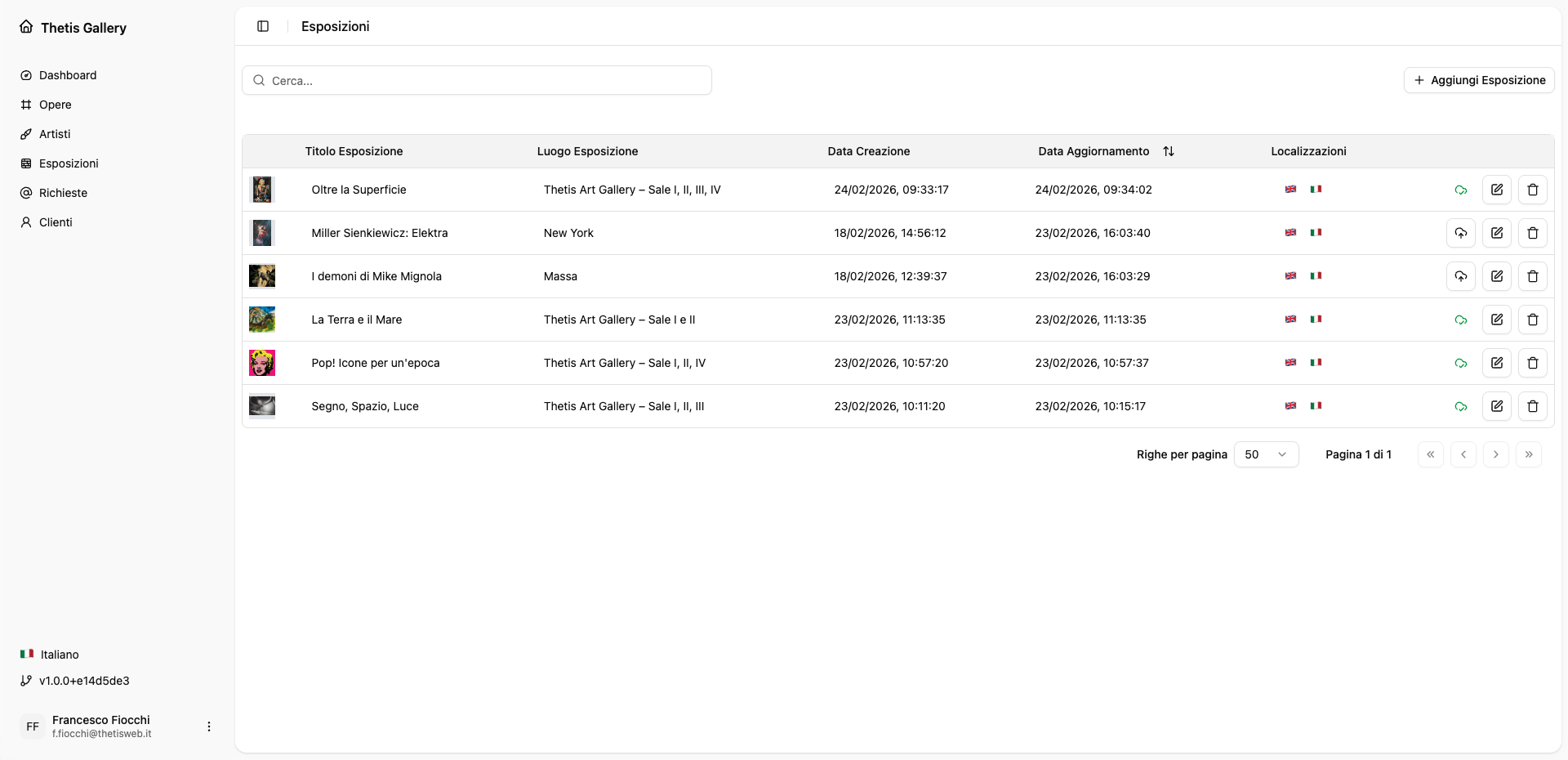This screenshot has height=760, width=1568.
Task: Go to Opere in the sidebar
Action: [x=55, y=105]
